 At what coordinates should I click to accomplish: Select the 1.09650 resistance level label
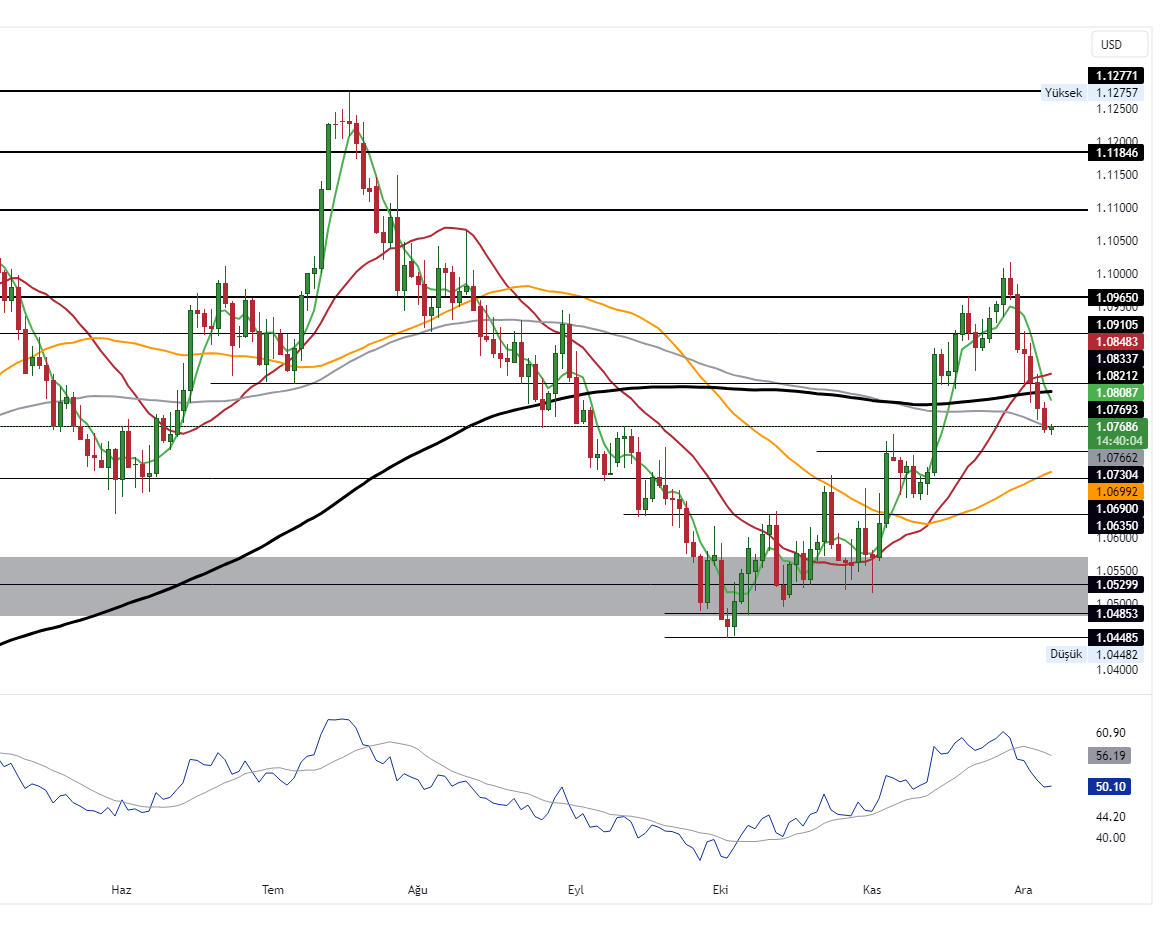[1117, 298]
